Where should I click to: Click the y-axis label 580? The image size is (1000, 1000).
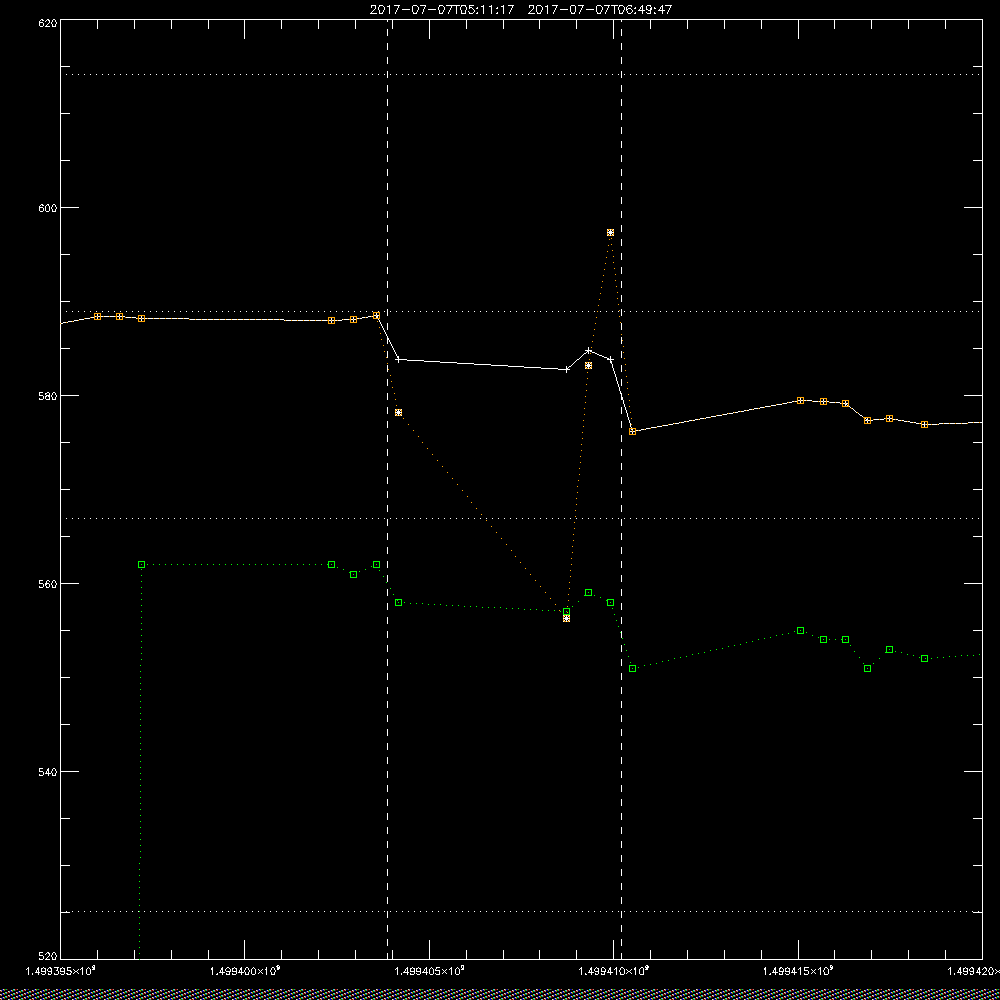(48, 395)
